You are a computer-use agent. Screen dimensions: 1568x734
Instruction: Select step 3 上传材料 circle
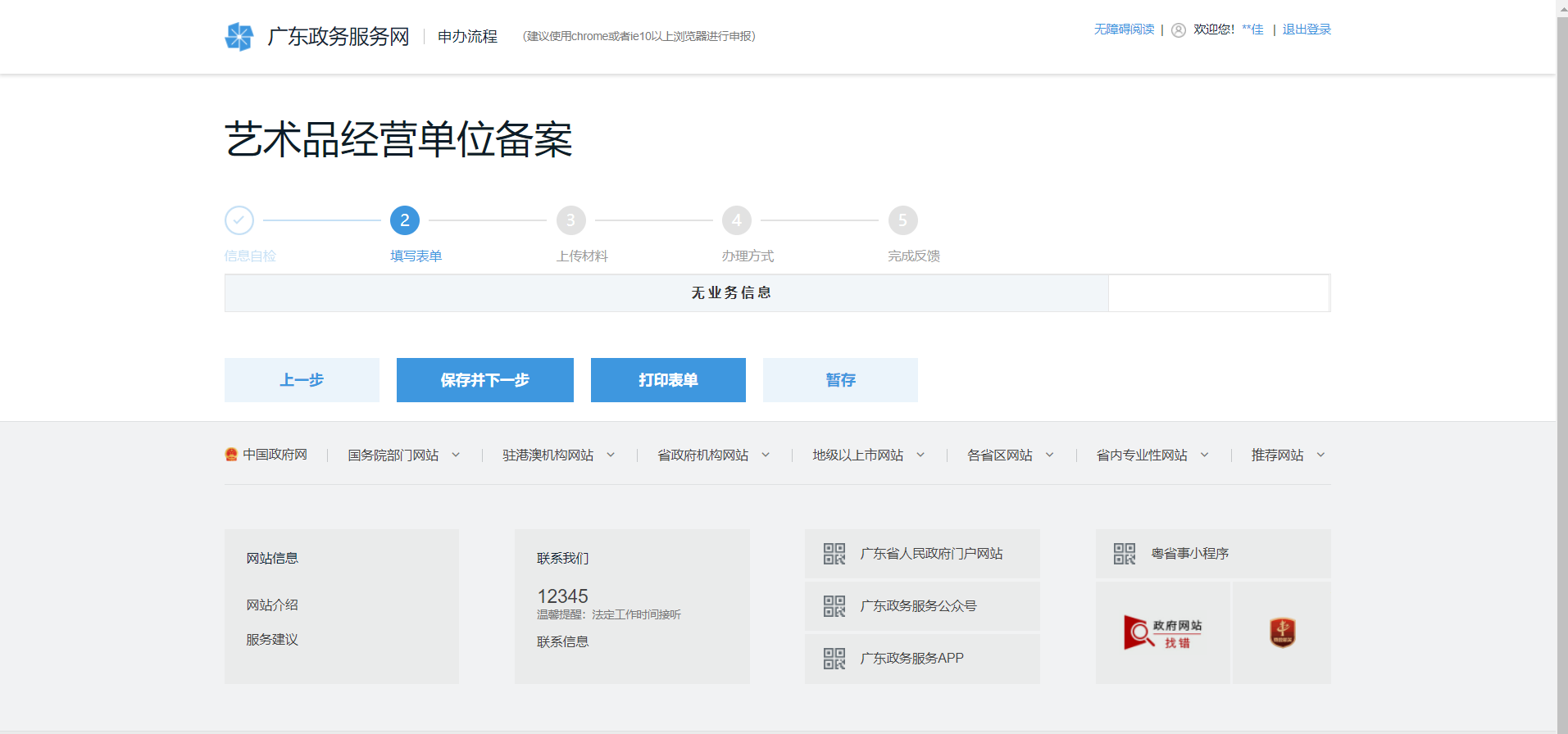(570, 220)
